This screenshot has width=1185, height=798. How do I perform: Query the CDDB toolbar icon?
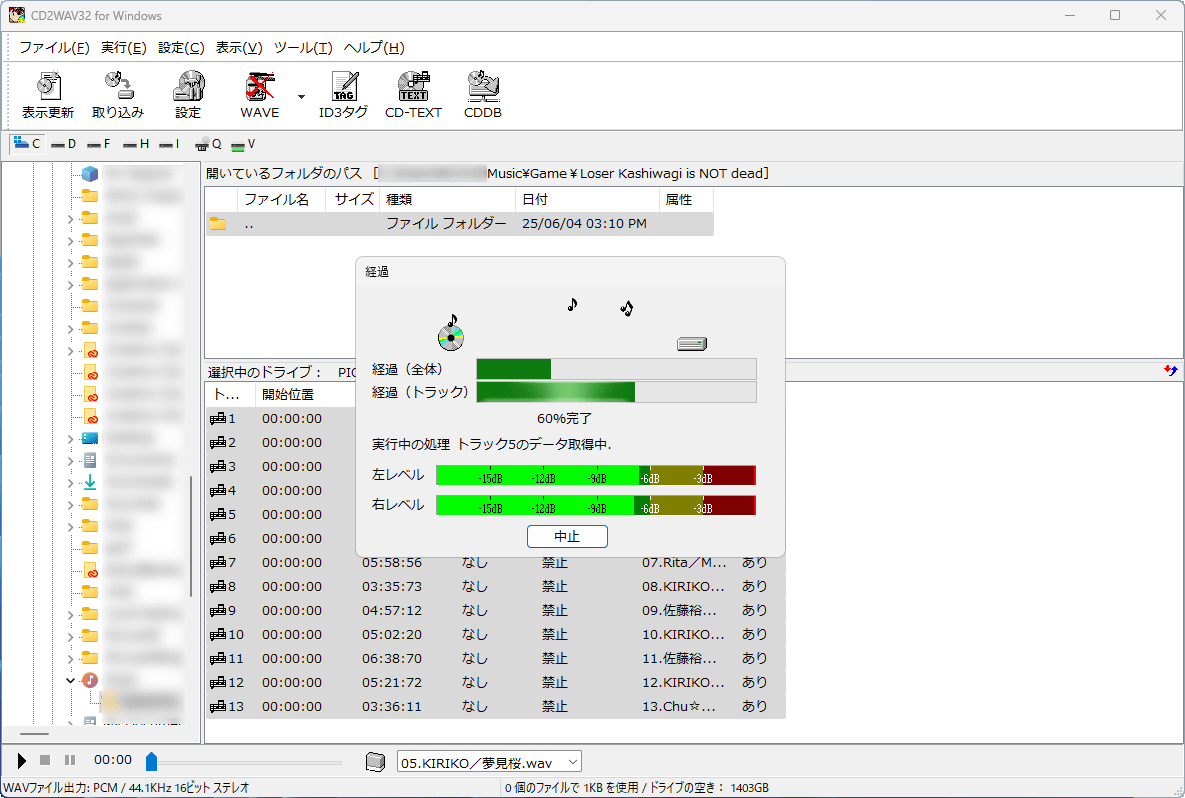(x=483, y=94)
